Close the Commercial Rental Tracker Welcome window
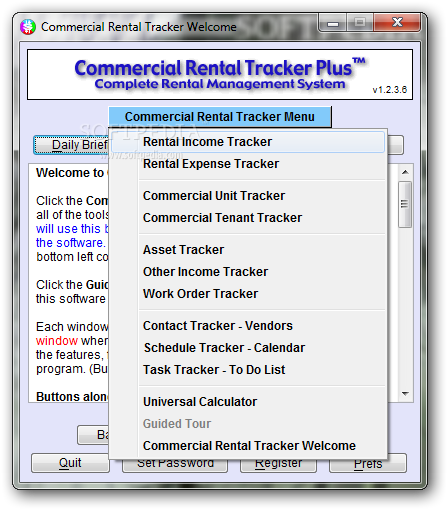 397,23
